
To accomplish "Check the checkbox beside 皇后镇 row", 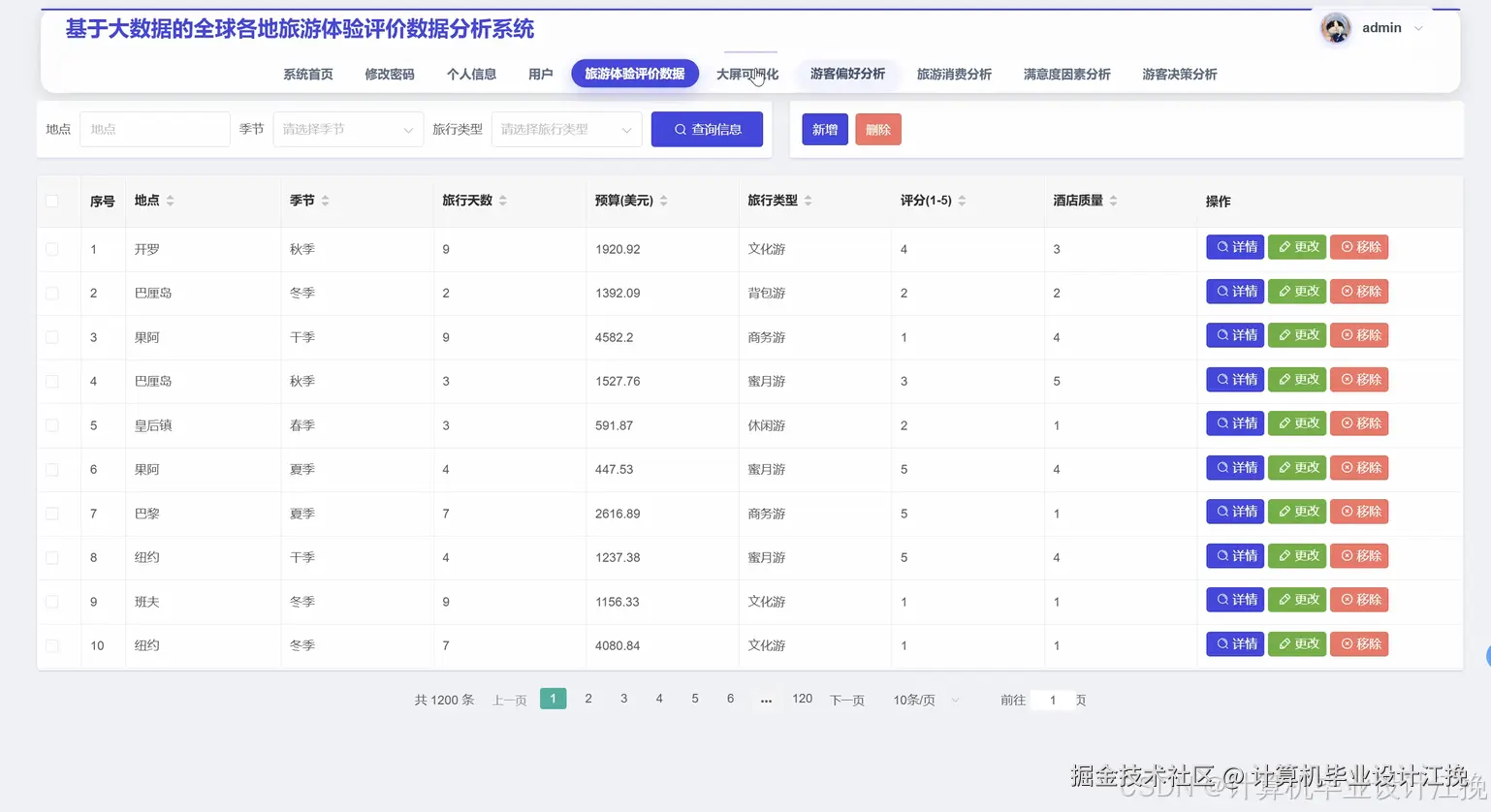I will click(51, 424).
